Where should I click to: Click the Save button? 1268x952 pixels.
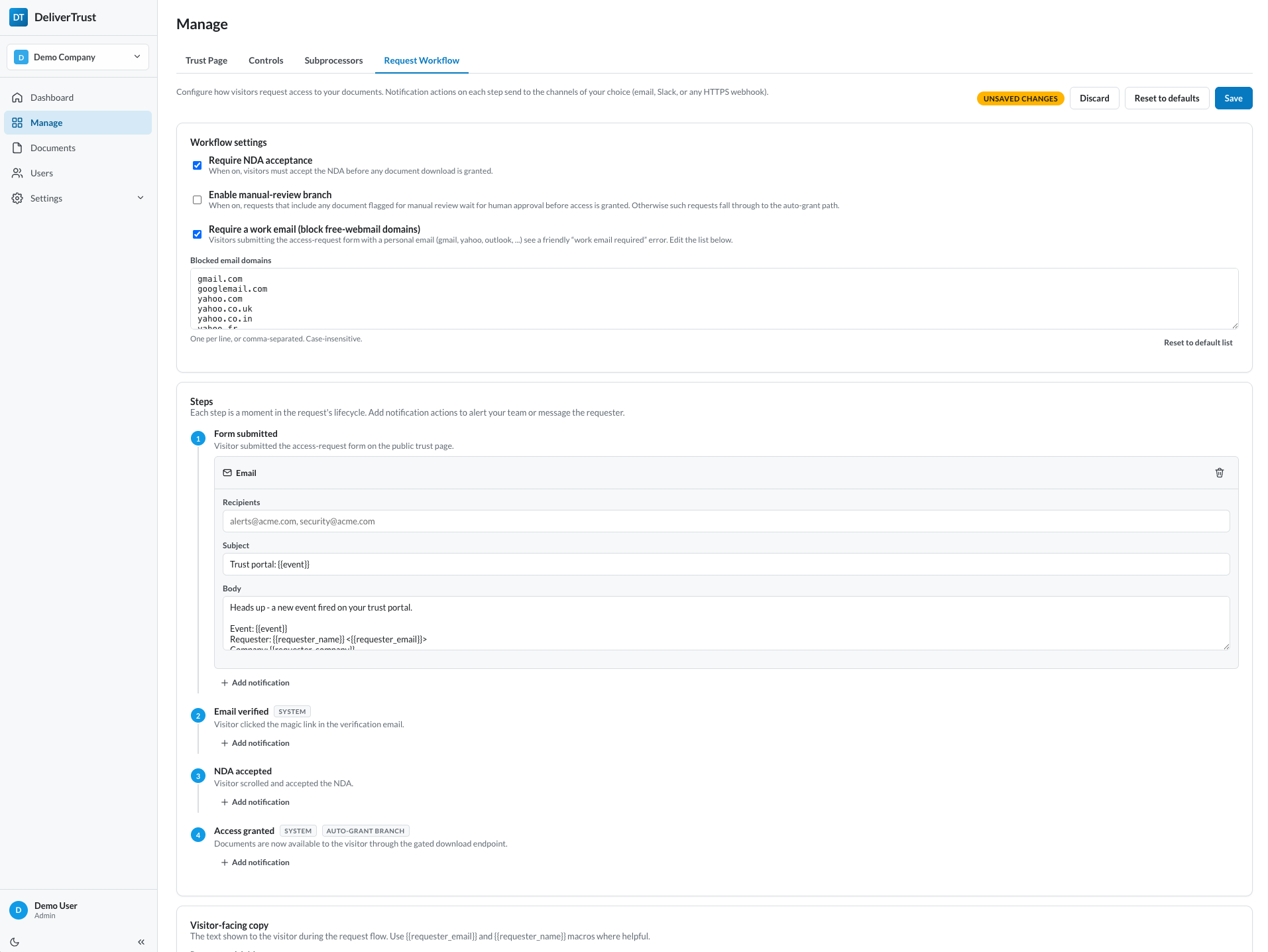click(1234, 98)
